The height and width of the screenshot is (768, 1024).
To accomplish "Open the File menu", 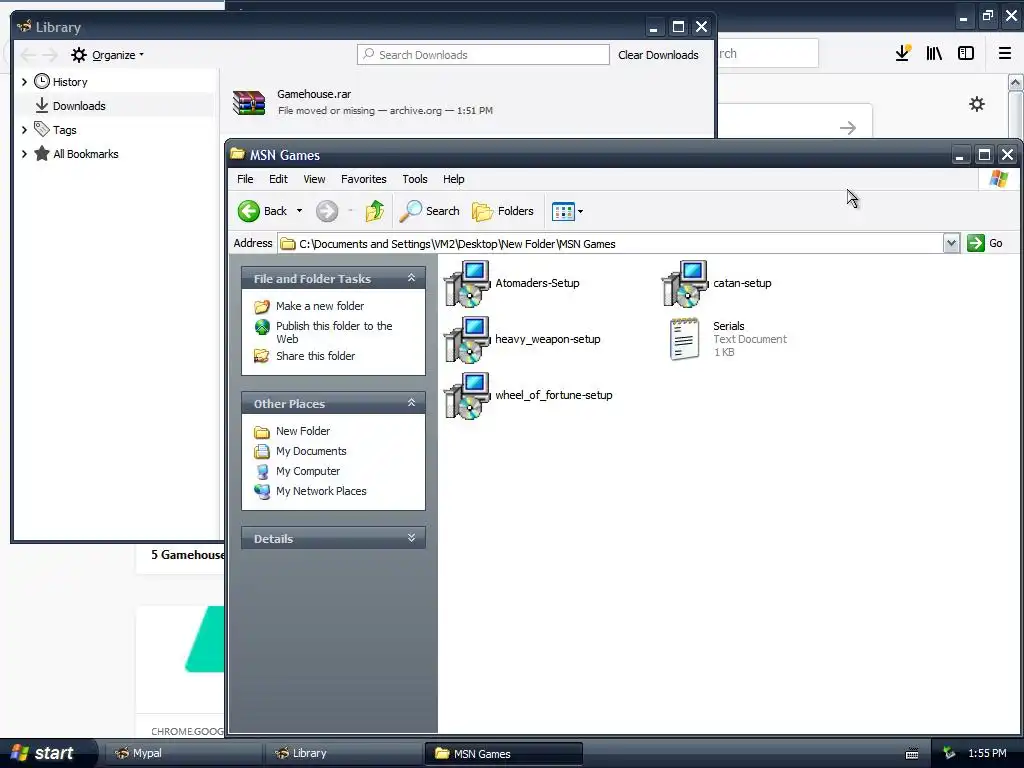I will pos(245,179).
